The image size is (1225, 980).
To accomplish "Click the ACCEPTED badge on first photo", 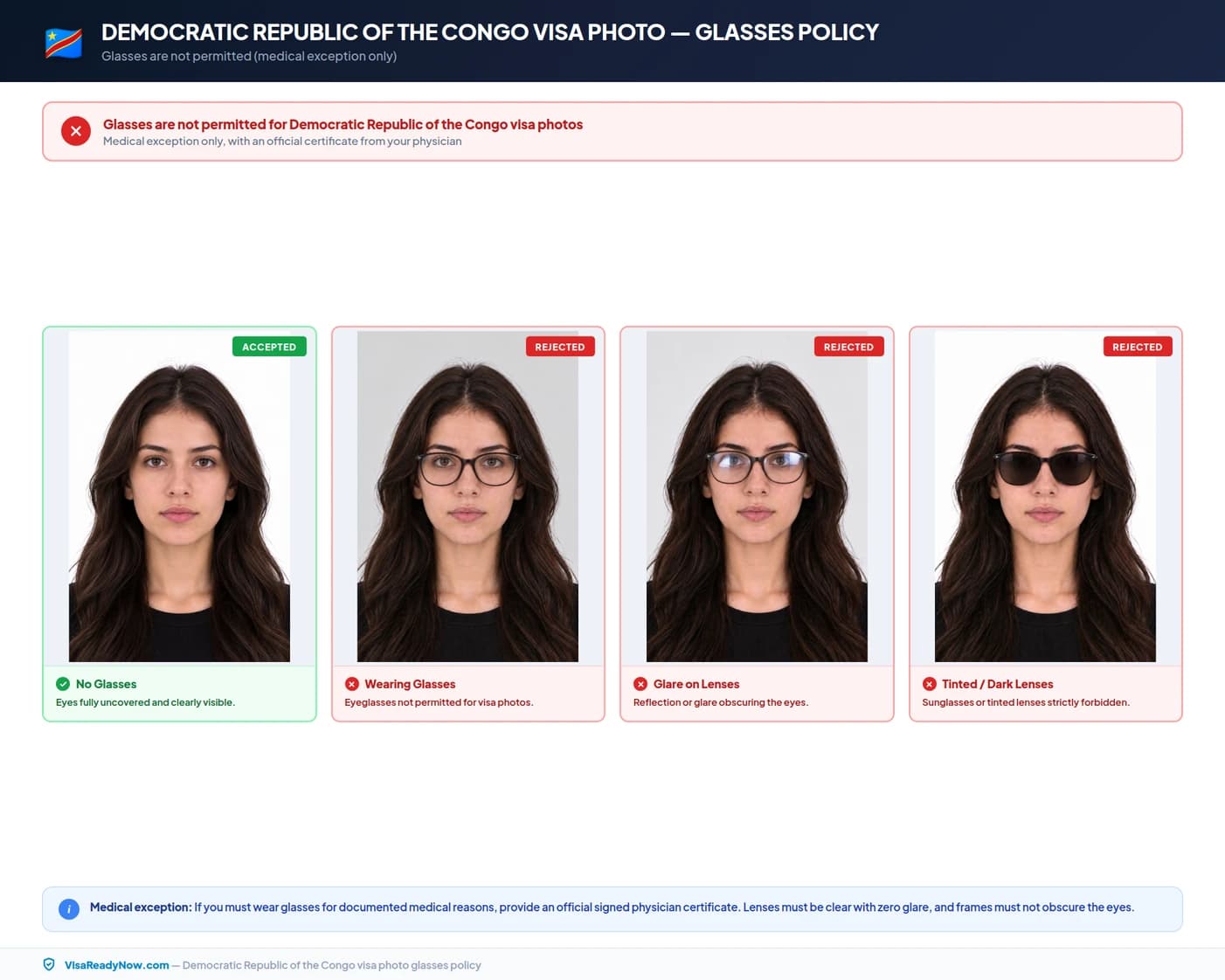I will (x=269, y=347).
